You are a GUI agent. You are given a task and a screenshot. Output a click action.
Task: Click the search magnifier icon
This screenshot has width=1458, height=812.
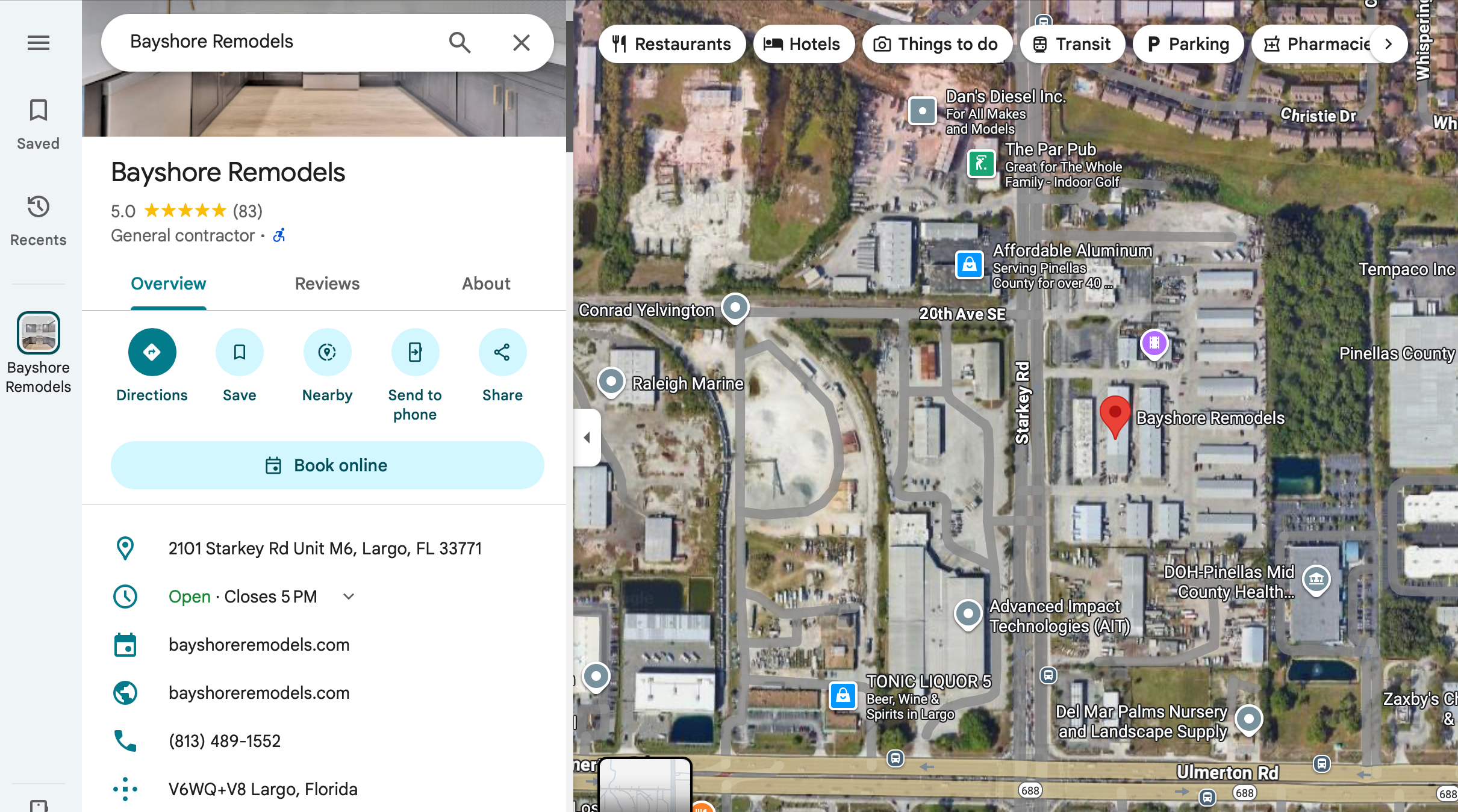click(x=460, y=43)
